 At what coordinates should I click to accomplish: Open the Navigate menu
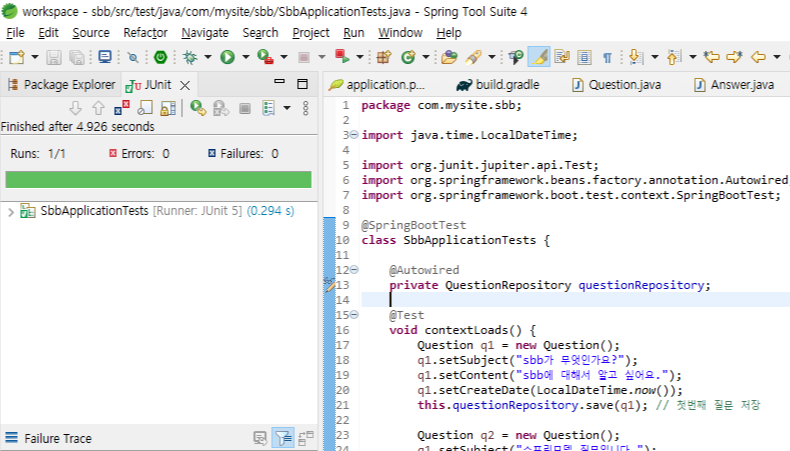(x=205, y=33)
